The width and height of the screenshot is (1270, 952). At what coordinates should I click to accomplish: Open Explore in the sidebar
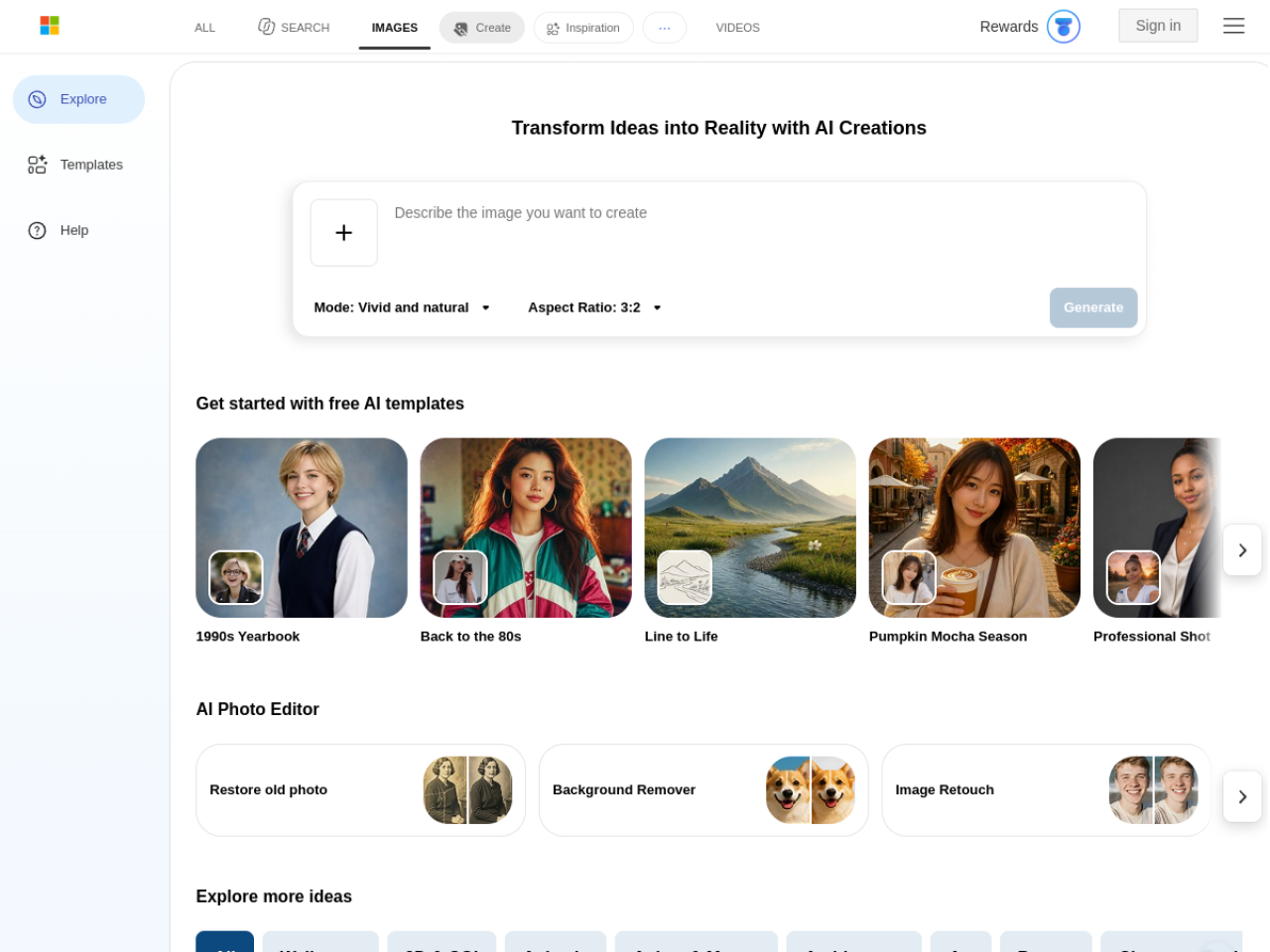[x=78, y=99]
